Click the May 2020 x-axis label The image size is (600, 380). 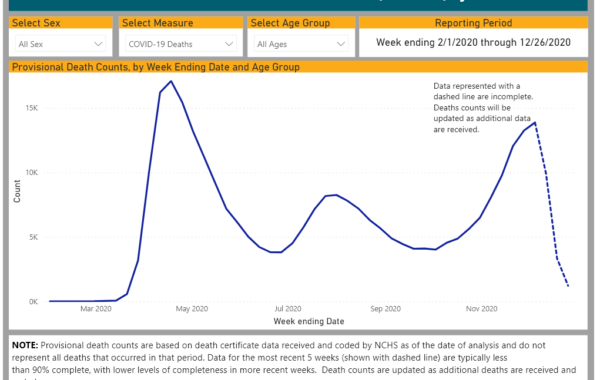click(192, 308)
